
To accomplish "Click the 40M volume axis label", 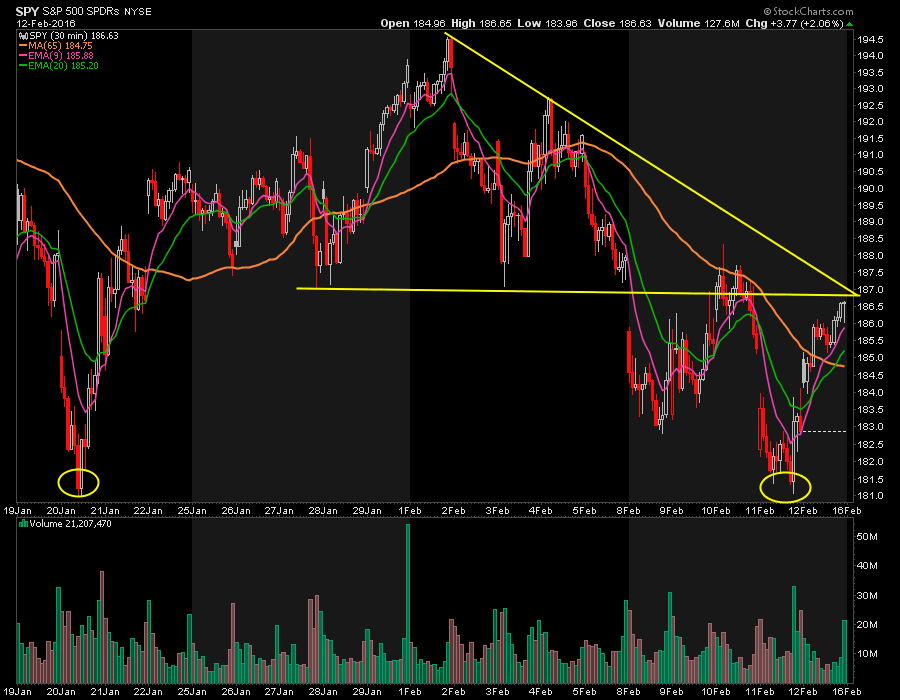I will pyautogui.click(x=867, y=566).
